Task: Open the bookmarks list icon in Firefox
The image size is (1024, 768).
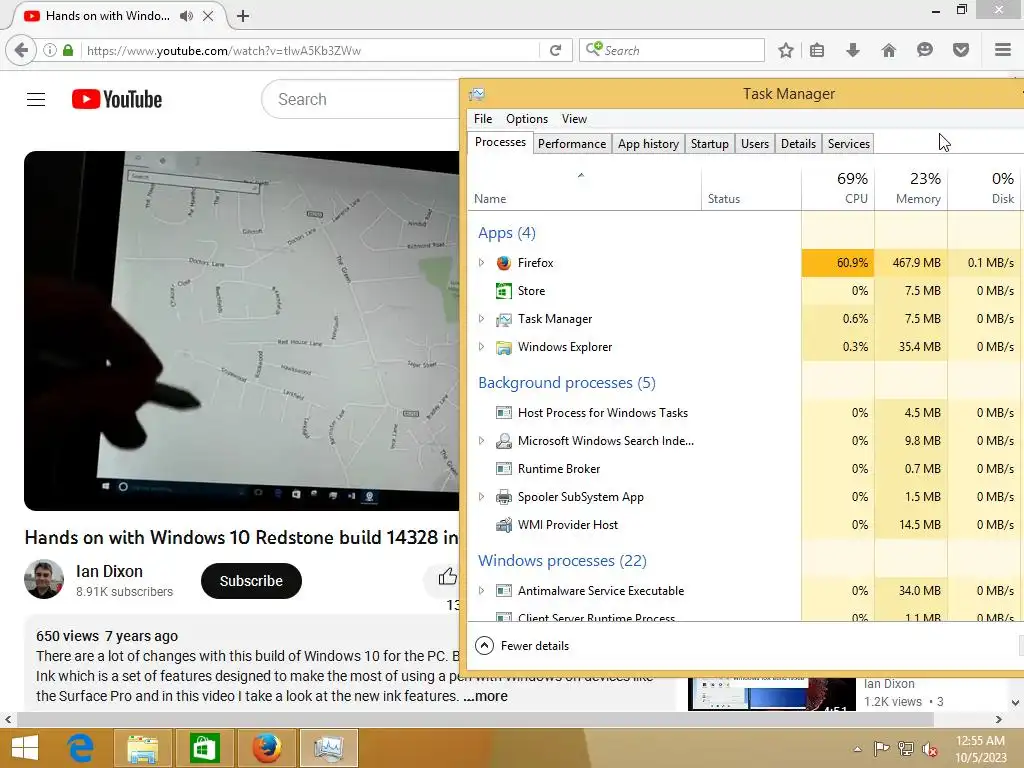Action: (x=817, y=50)
